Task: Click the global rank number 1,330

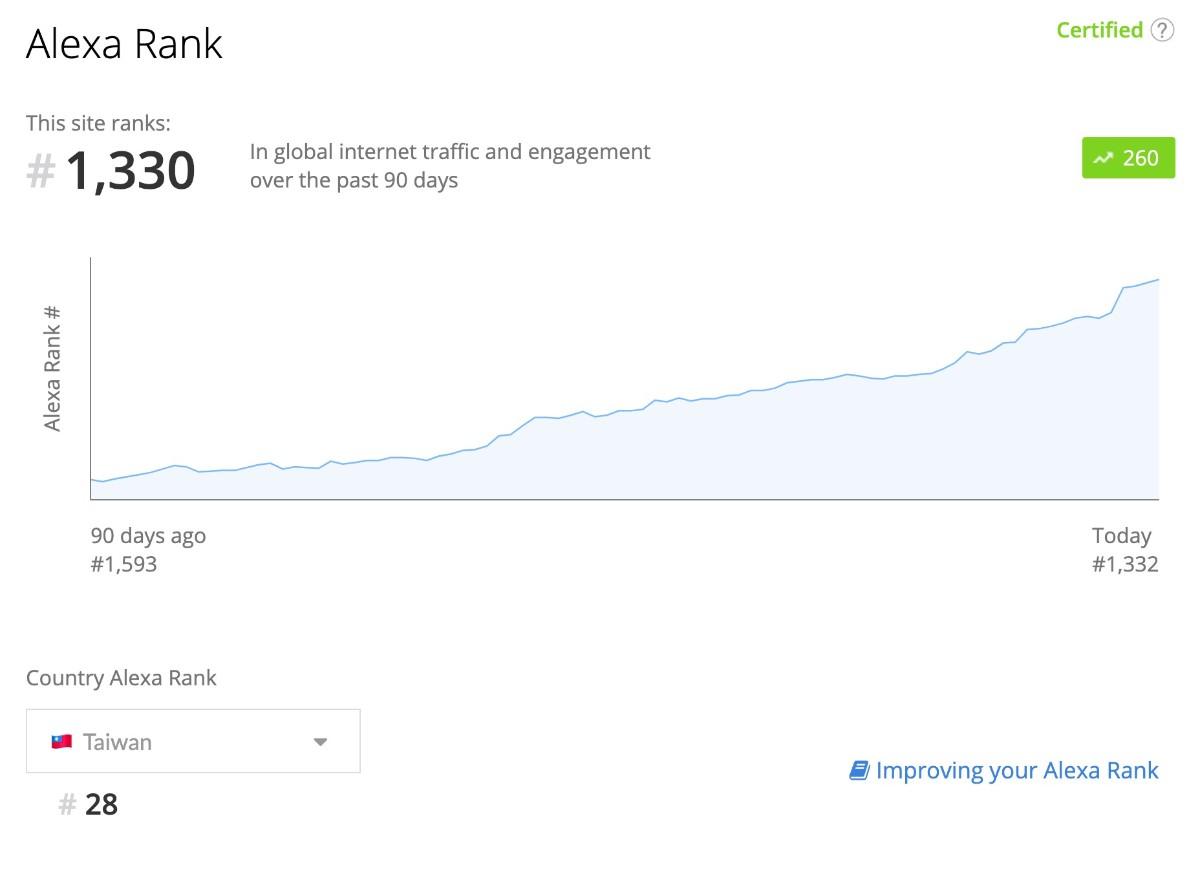Action: (x=130, y=171)
